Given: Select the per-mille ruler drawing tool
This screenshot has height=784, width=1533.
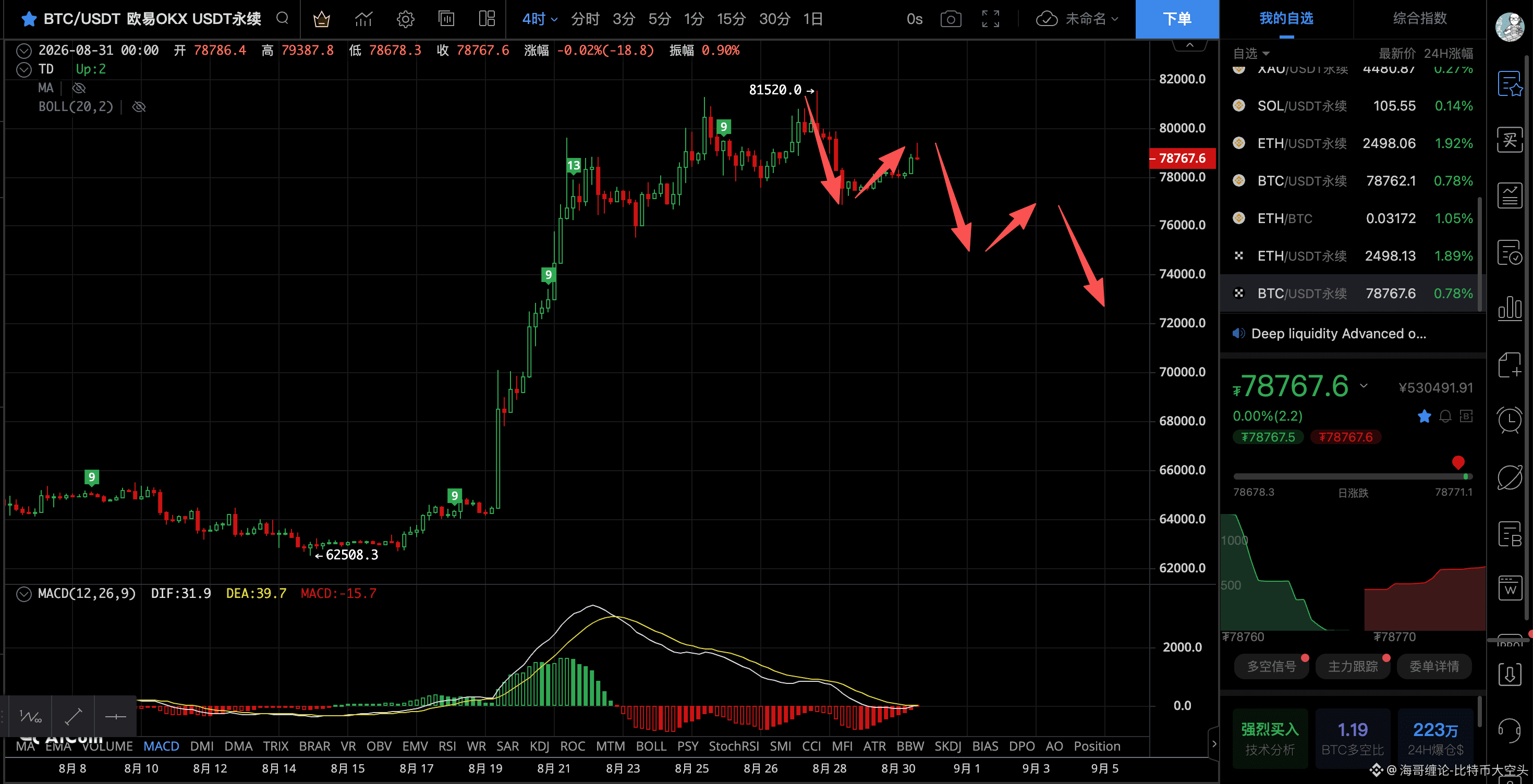Looking at the screenshot, I should click(x=30, y=717).
